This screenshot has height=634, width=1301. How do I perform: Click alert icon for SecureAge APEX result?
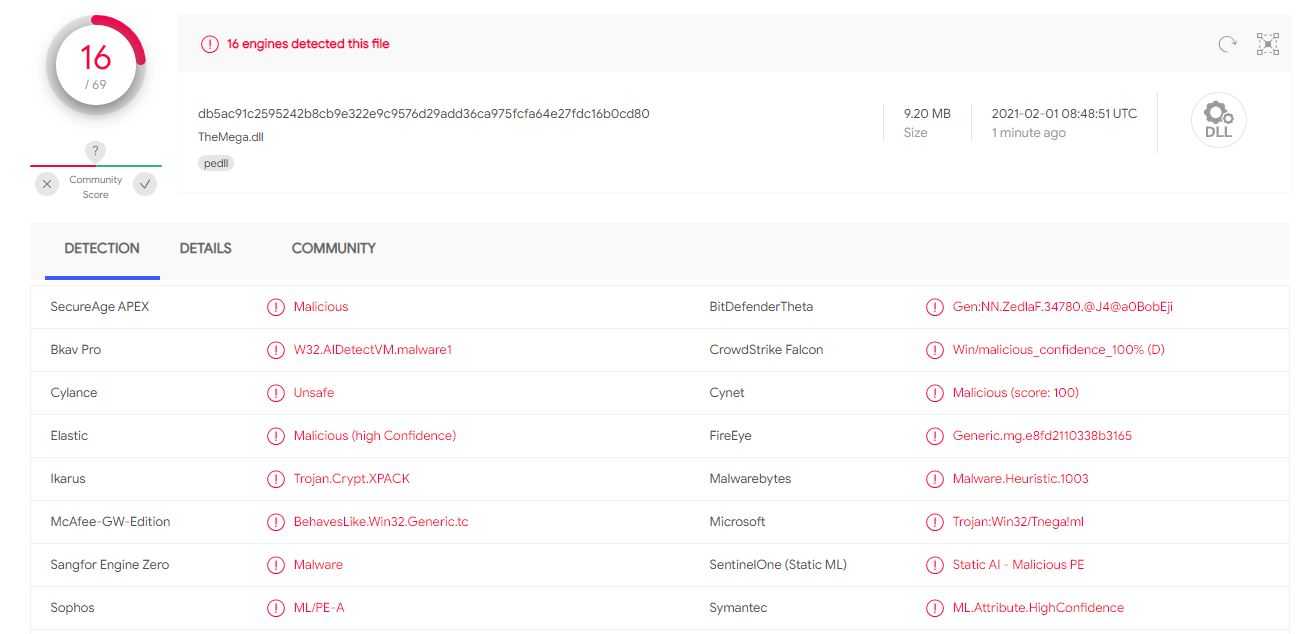[x=276, y=307]
